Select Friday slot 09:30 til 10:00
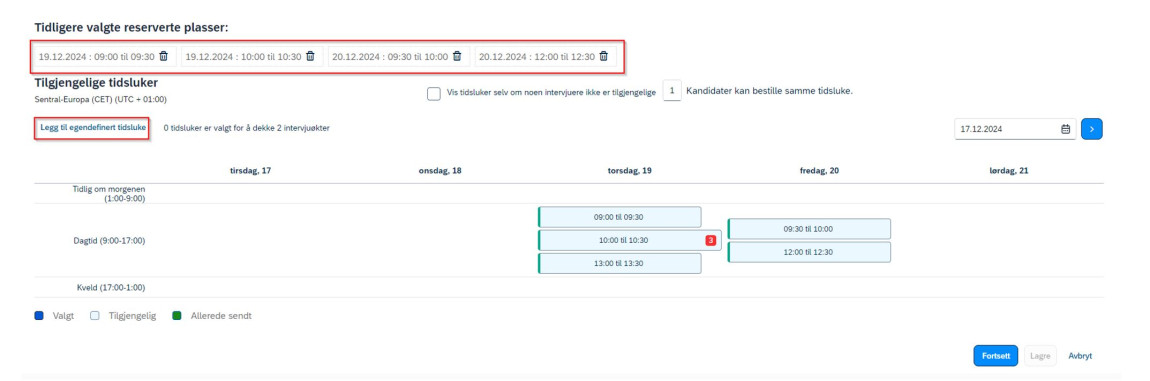 coord(809,228)
